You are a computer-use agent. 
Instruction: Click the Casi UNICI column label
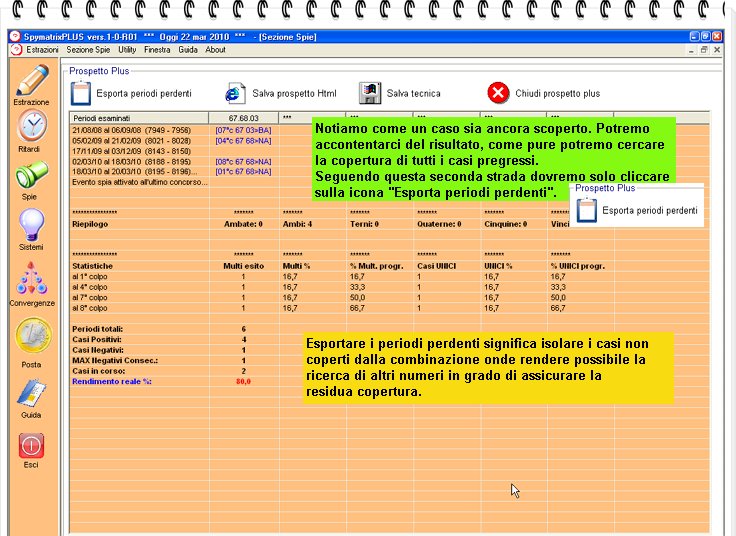pyautogui.click(x=437, y=266)
